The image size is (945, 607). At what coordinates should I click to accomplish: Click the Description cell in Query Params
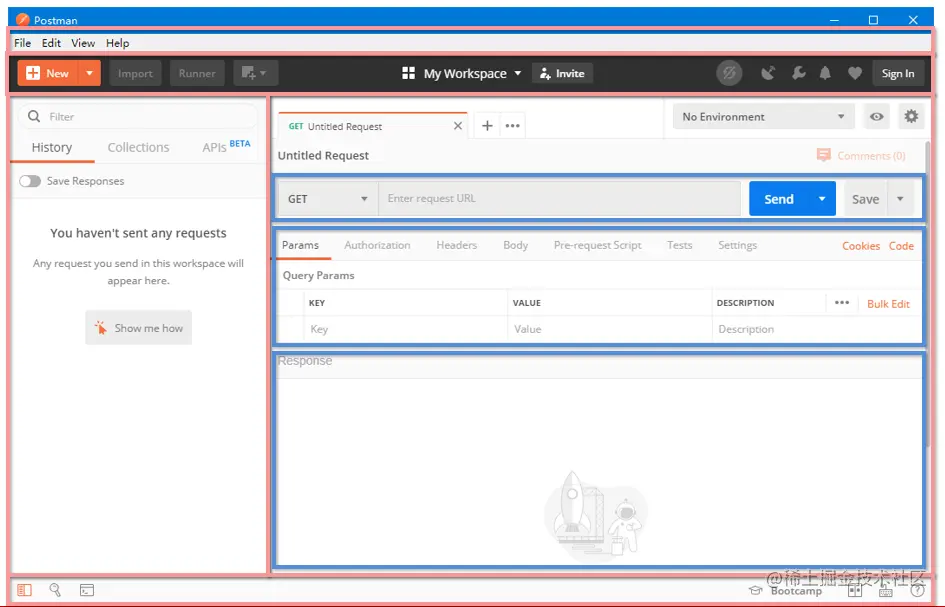tap(817, 329)
